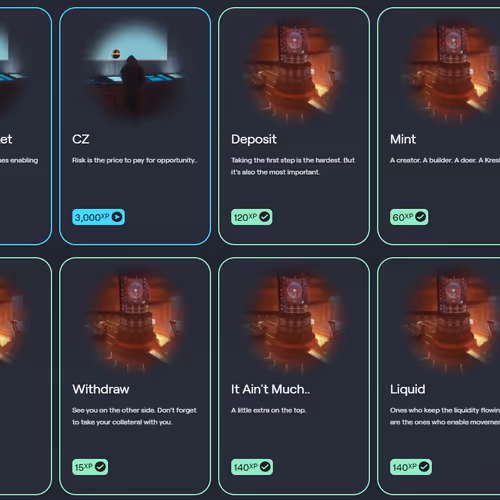Click the Mint card title
This screenshot has height=500, width=500.
(x=403, y=139)
